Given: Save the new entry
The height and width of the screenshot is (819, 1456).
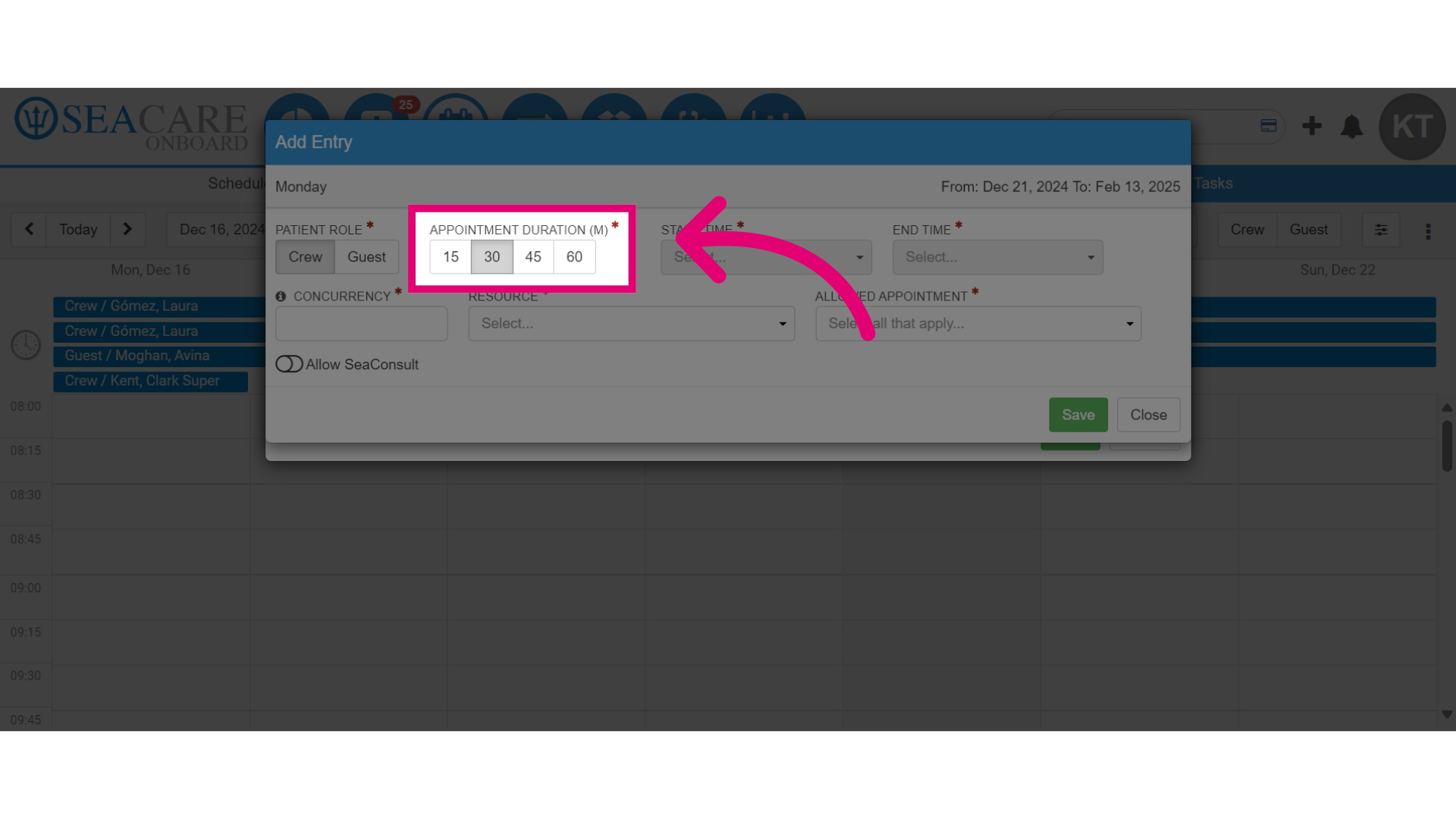Looking at the screenshot, I should click(1078, 415).
